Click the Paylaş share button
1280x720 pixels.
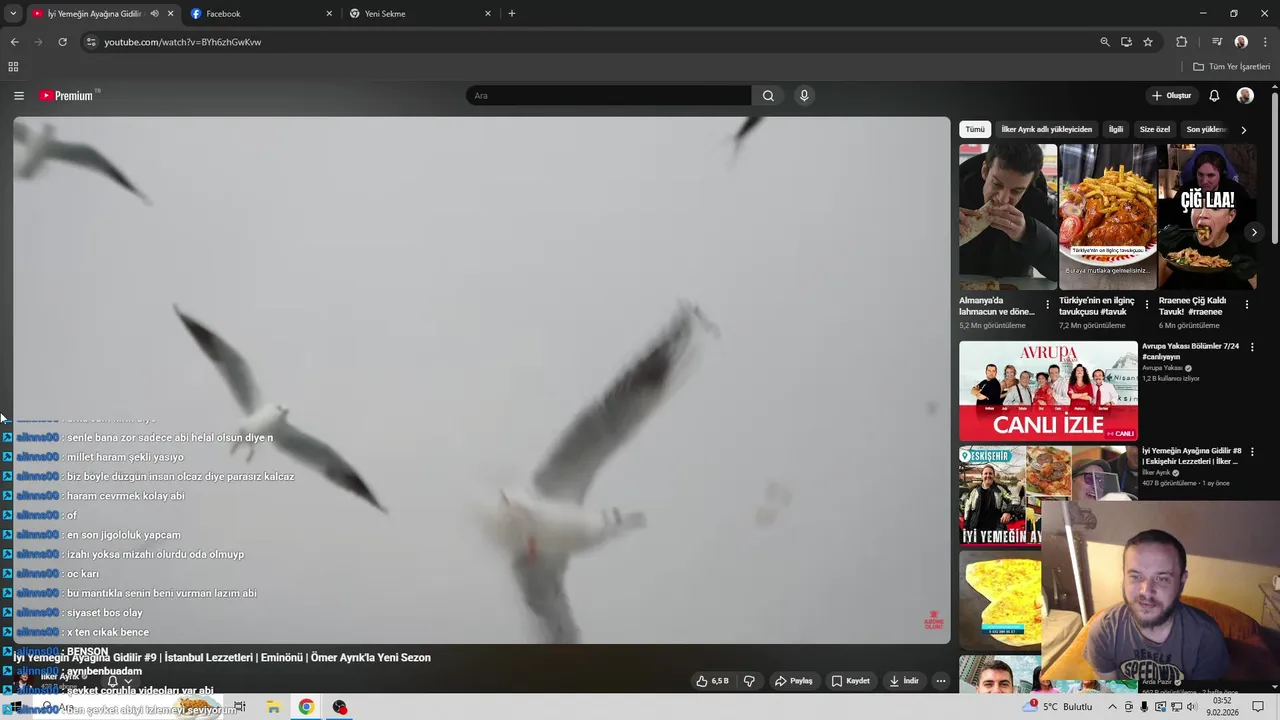tap(793, 681)
